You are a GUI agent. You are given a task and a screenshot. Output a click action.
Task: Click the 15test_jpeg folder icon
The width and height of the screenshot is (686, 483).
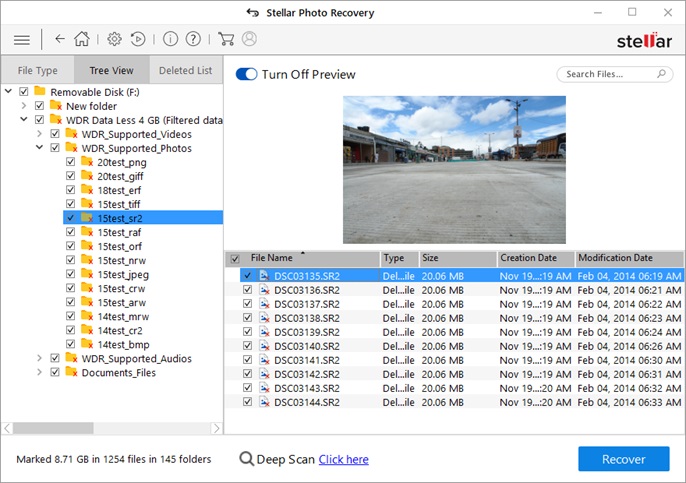point(87,274)
